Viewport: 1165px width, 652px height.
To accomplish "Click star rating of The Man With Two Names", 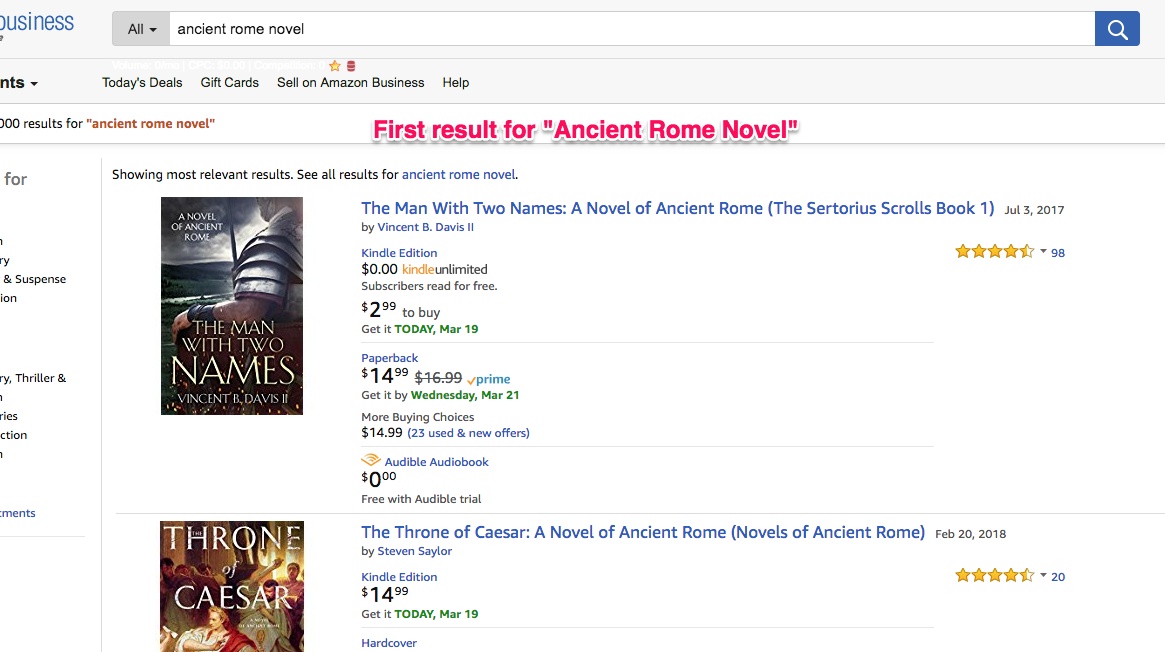I will (994, 252).
